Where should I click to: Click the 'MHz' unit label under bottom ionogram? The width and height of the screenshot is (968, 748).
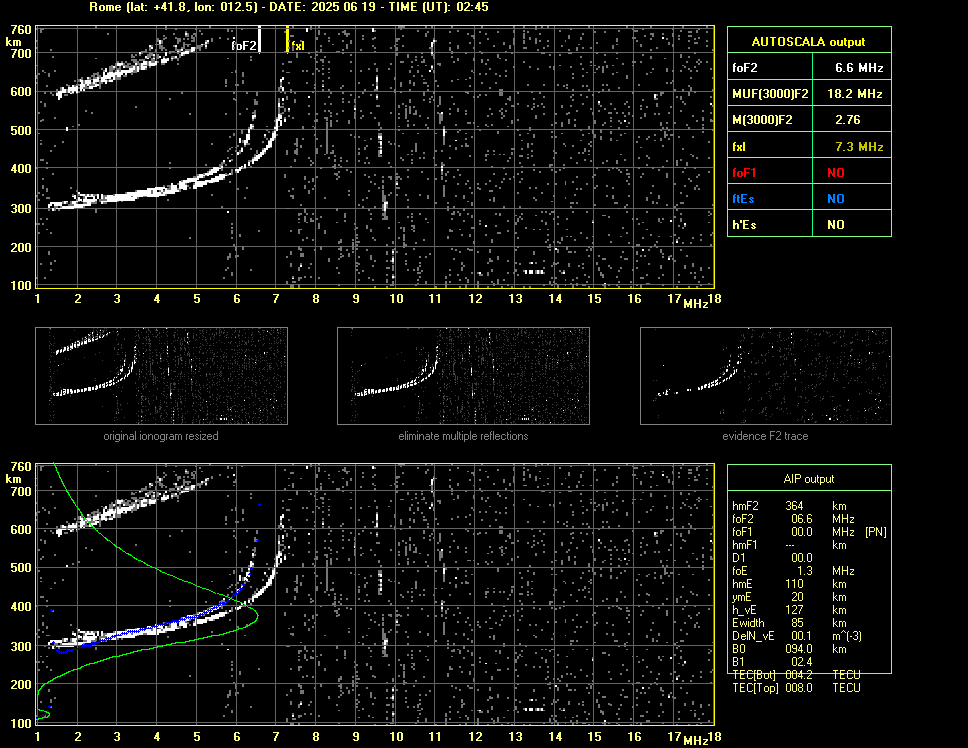pos(695,741)
